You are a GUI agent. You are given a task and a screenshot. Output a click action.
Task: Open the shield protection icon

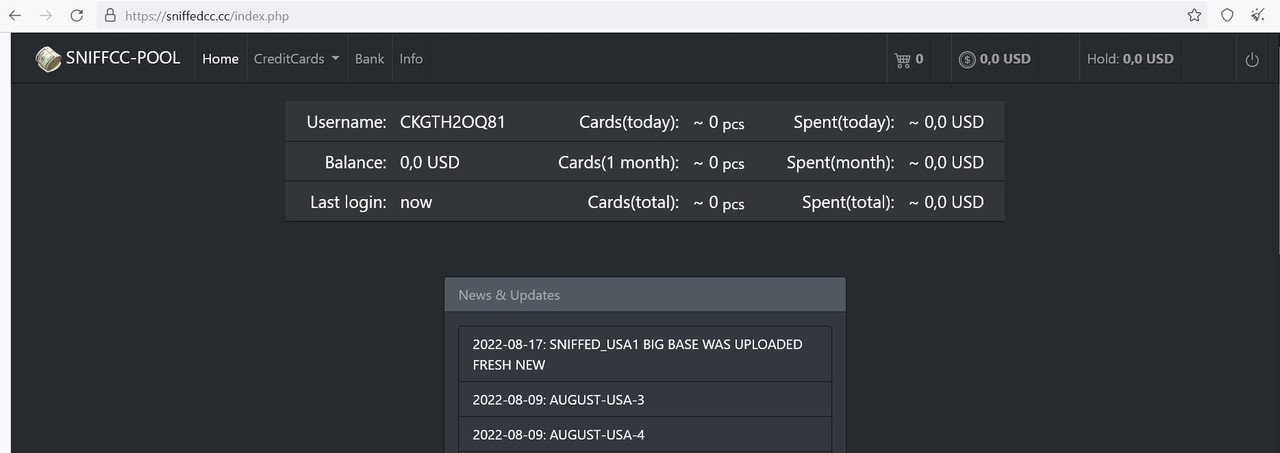1227,15
